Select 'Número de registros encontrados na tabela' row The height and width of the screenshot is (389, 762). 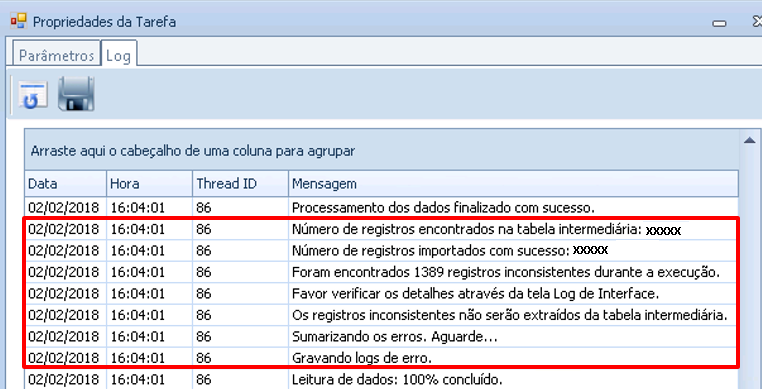381,230
